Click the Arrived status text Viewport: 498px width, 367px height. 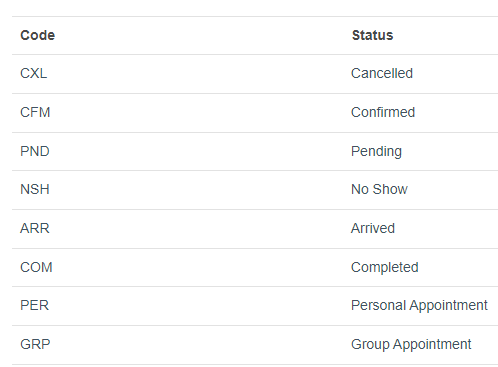click(x=373, y=228)
